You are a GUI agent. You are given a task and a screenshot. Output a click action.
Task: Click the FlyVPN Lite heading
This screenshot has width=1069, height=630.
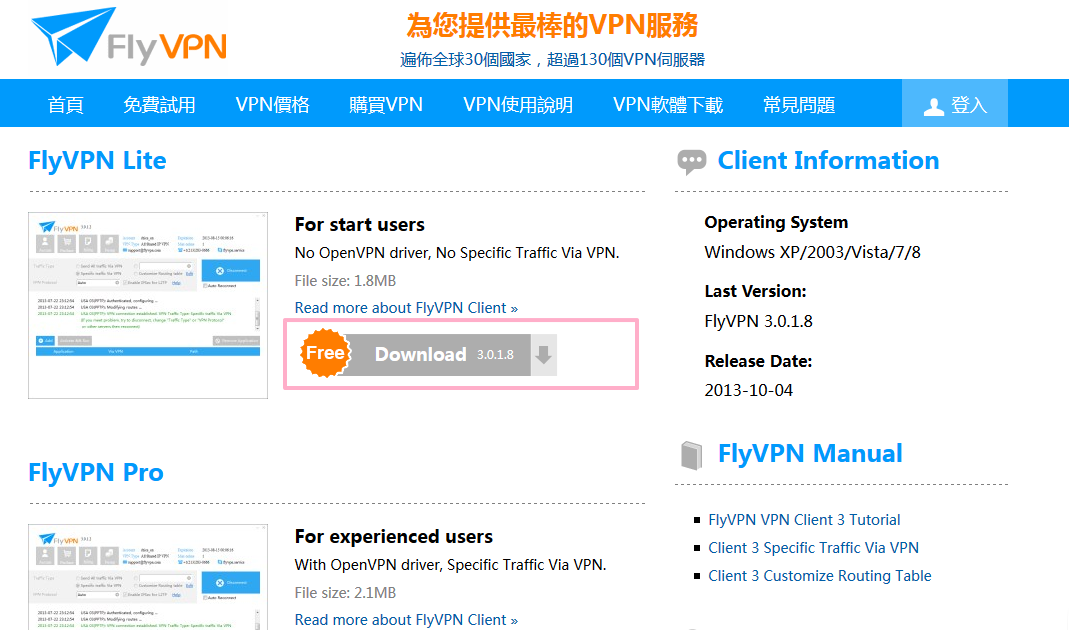click(x=97, y=160)
